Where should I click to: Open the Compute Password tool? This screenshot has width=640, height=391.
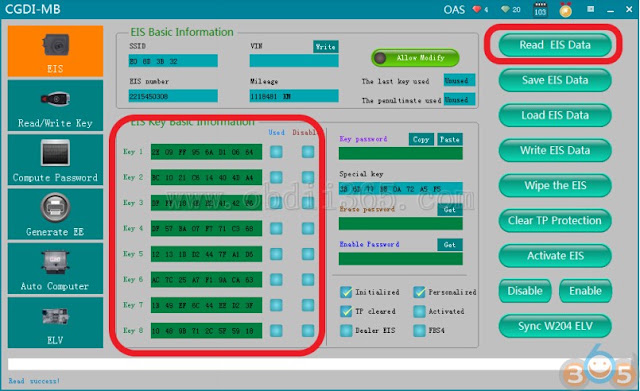[x=55, y=160]
